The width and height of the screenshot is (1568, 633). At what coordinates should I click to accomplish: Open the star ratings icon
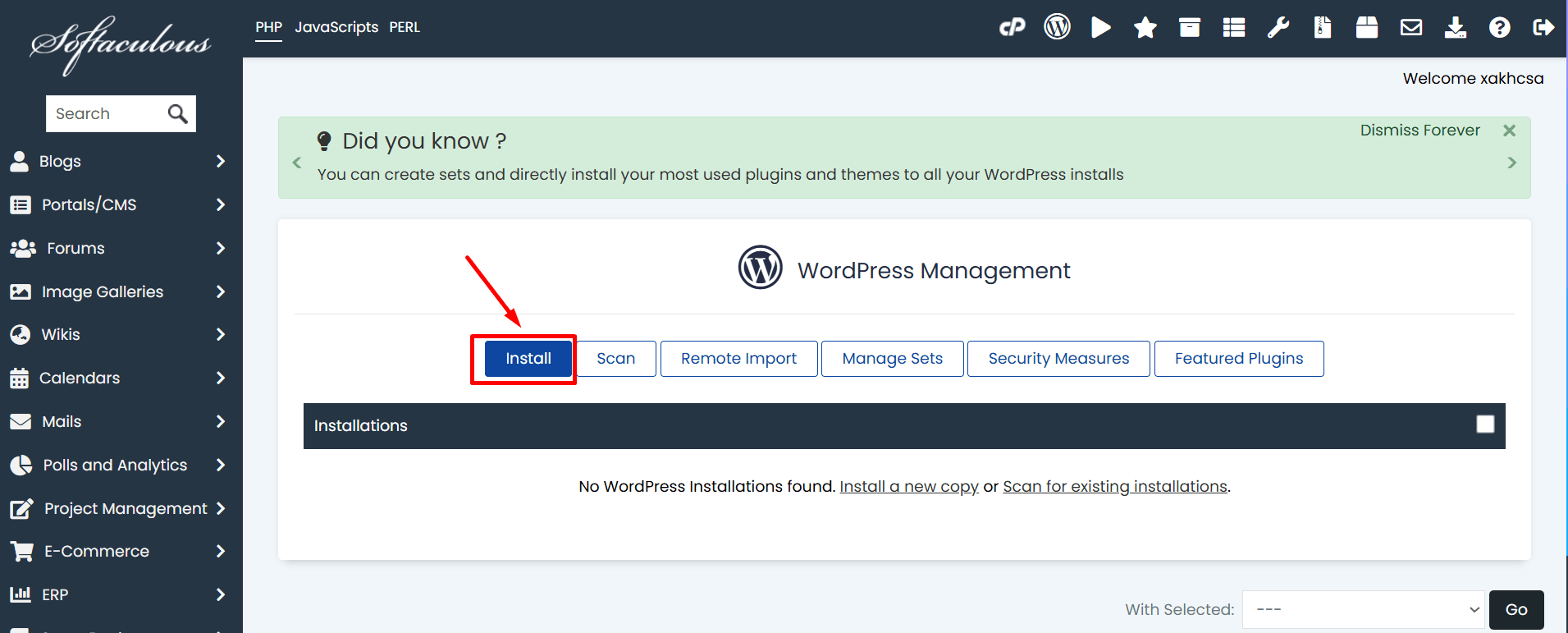[x=1145, y=28]
